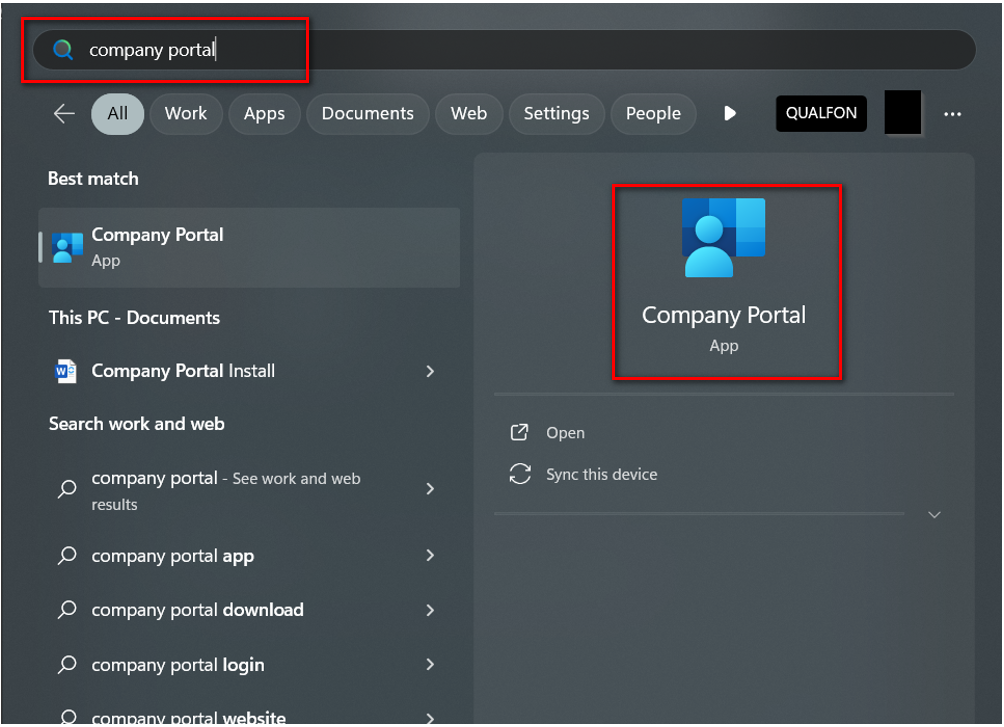Switch to the Settings filter tab
Image resolution: width=1004 pixels, height=727 pixels.
(556, 113)
